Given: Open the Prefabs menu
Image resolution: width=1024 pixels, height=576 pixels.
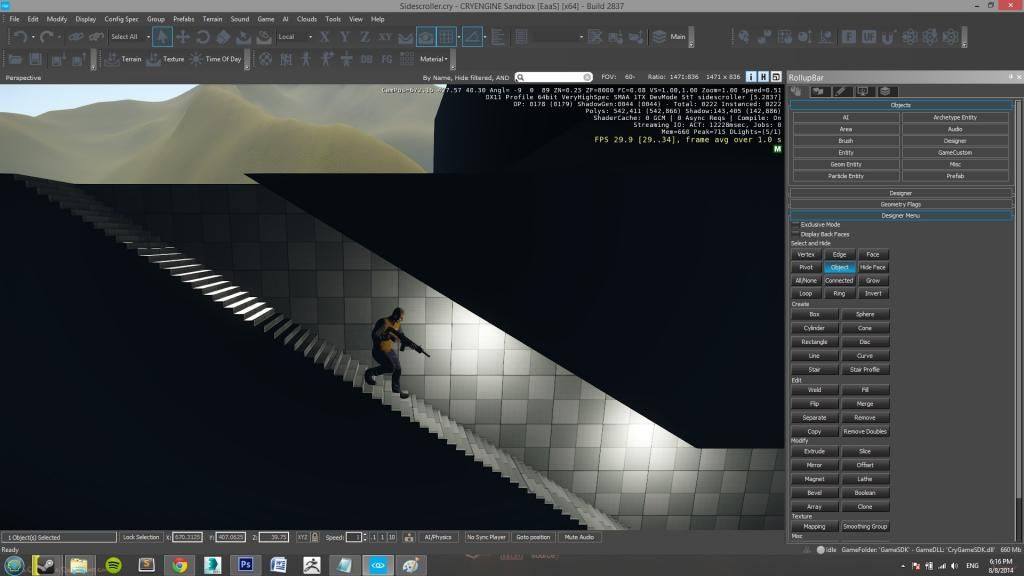Looking at the screenshot, I should pyautogui.click(x=184, y=19).
